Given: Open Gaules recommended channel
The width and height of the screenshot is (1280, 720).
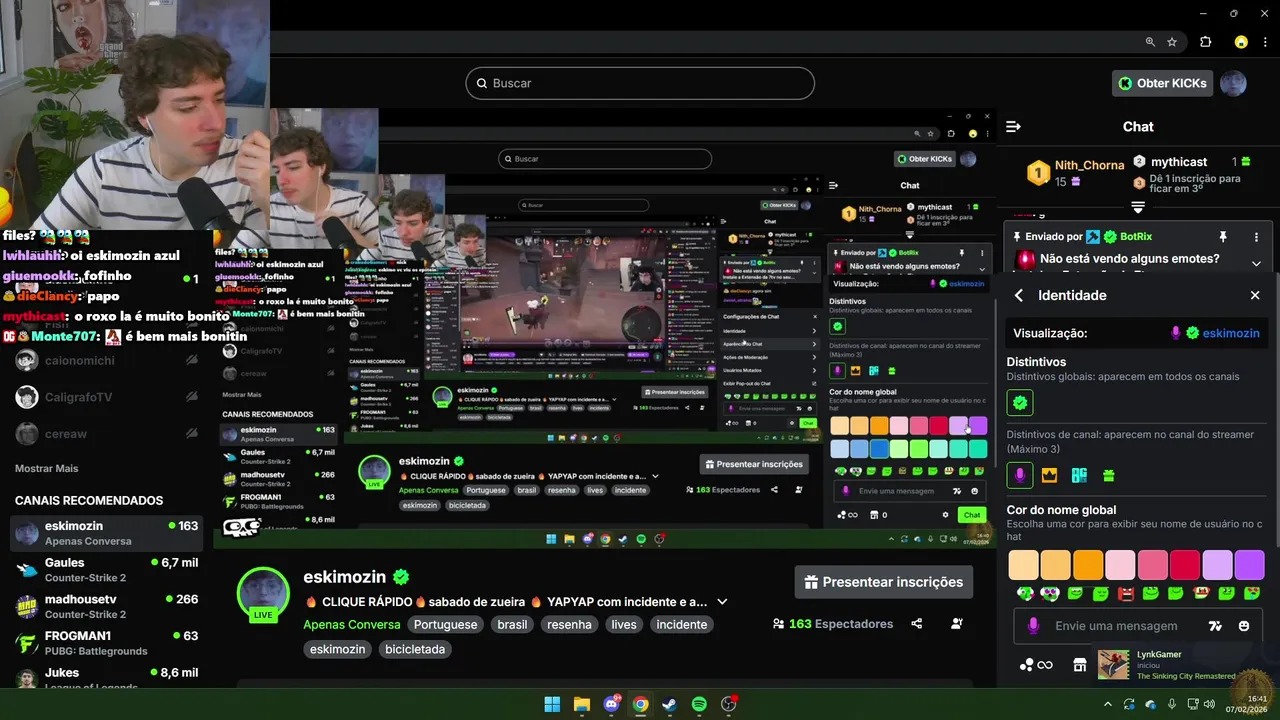Looking at the screenshot, I should (x=106, y=570).
